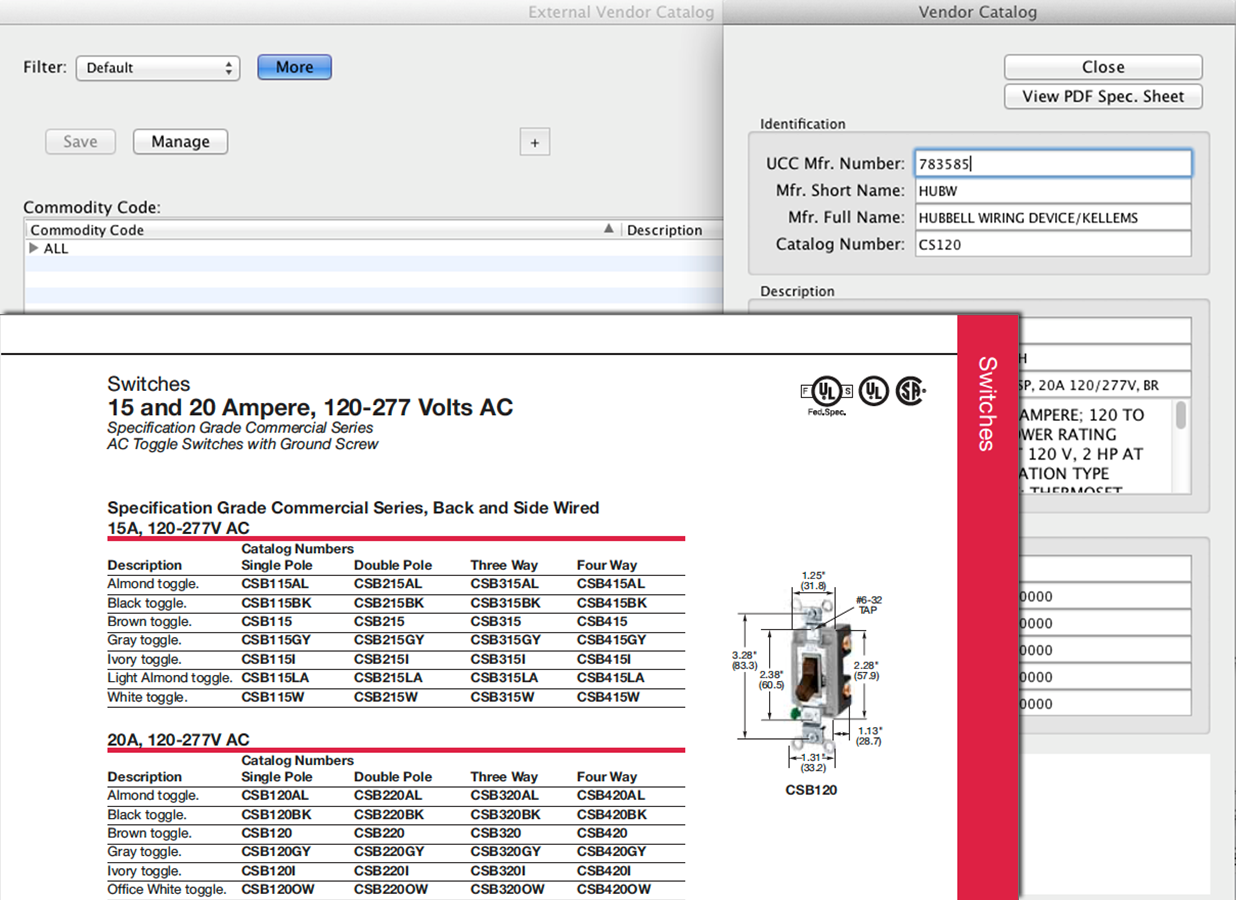This screenshot has width=1236, height=900.
Task: Click the standalone UL listed mark
Action: click(873, 391)
